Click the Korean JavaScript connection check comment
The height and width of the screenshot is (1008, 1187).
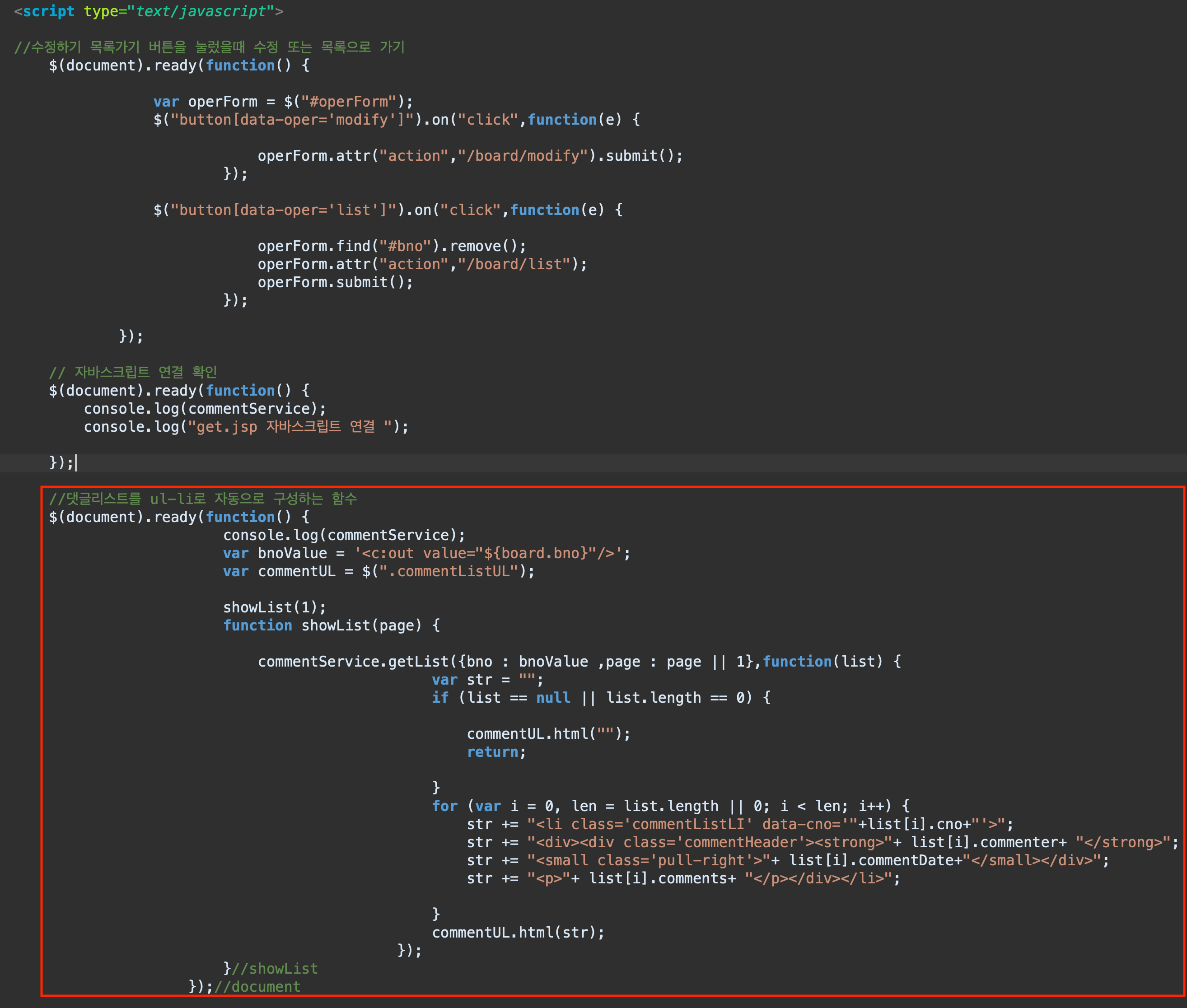pos(133,373)
